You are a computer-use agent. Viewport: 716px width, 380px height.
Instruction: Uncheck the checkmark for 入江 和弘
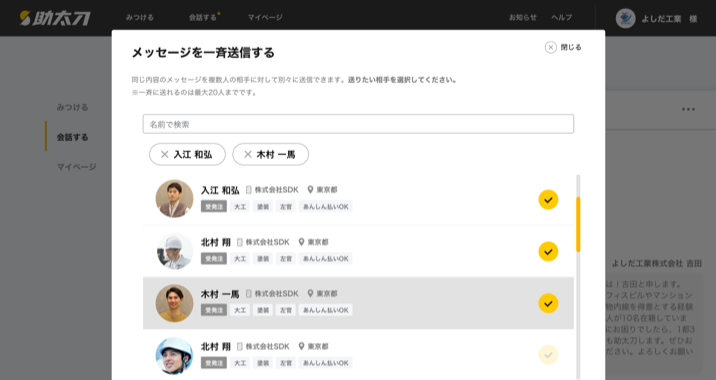click(548, 200)
